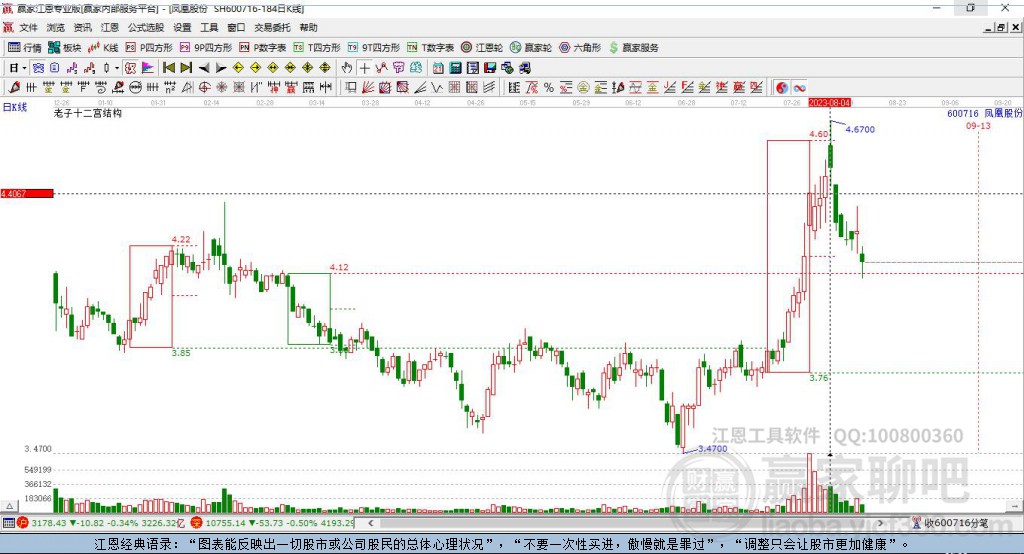Open the 窗口 menu
Viewport: 1024px width, 554px height.
point(236,27)
